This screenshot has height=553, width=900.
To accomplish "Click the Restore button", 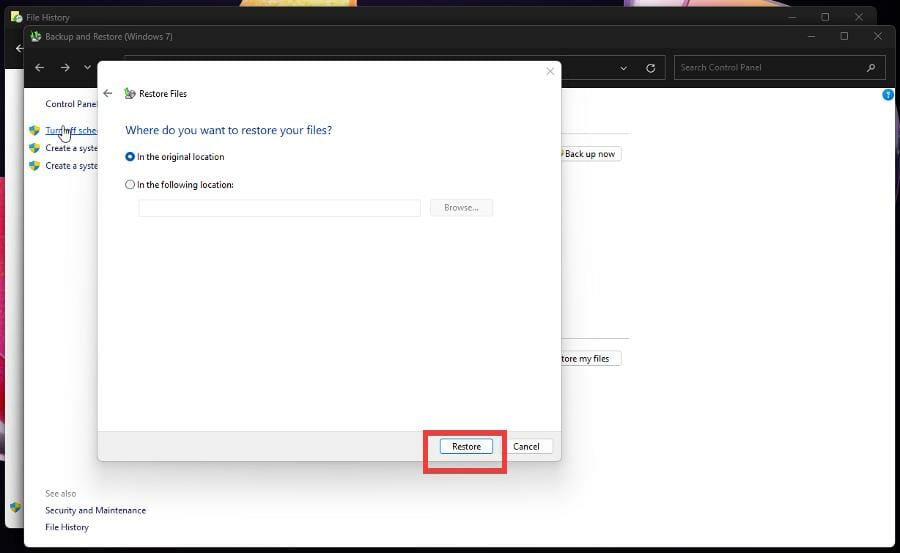I will pyautogui.click(x=466, y=447).
